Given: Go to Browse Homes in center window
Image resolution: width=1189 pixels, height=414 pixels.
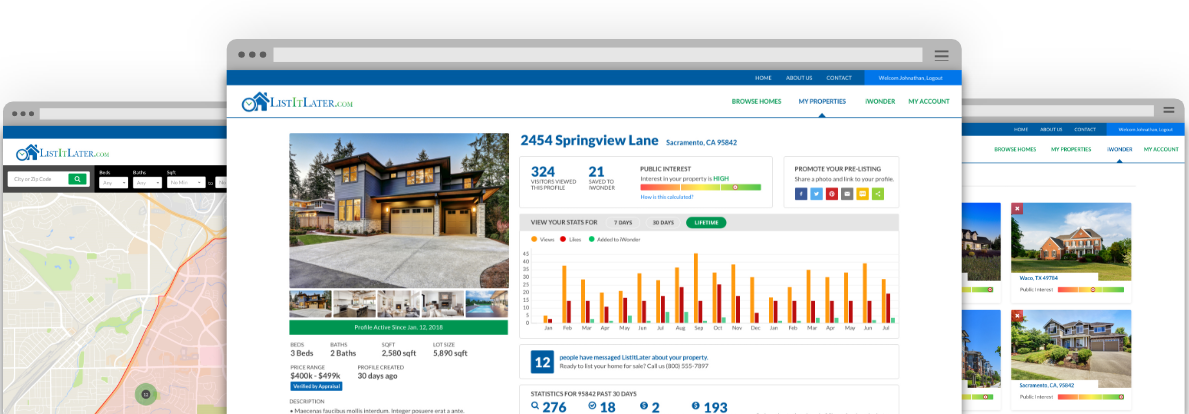Looking at the screenshot, I should (x=756, y=101).
